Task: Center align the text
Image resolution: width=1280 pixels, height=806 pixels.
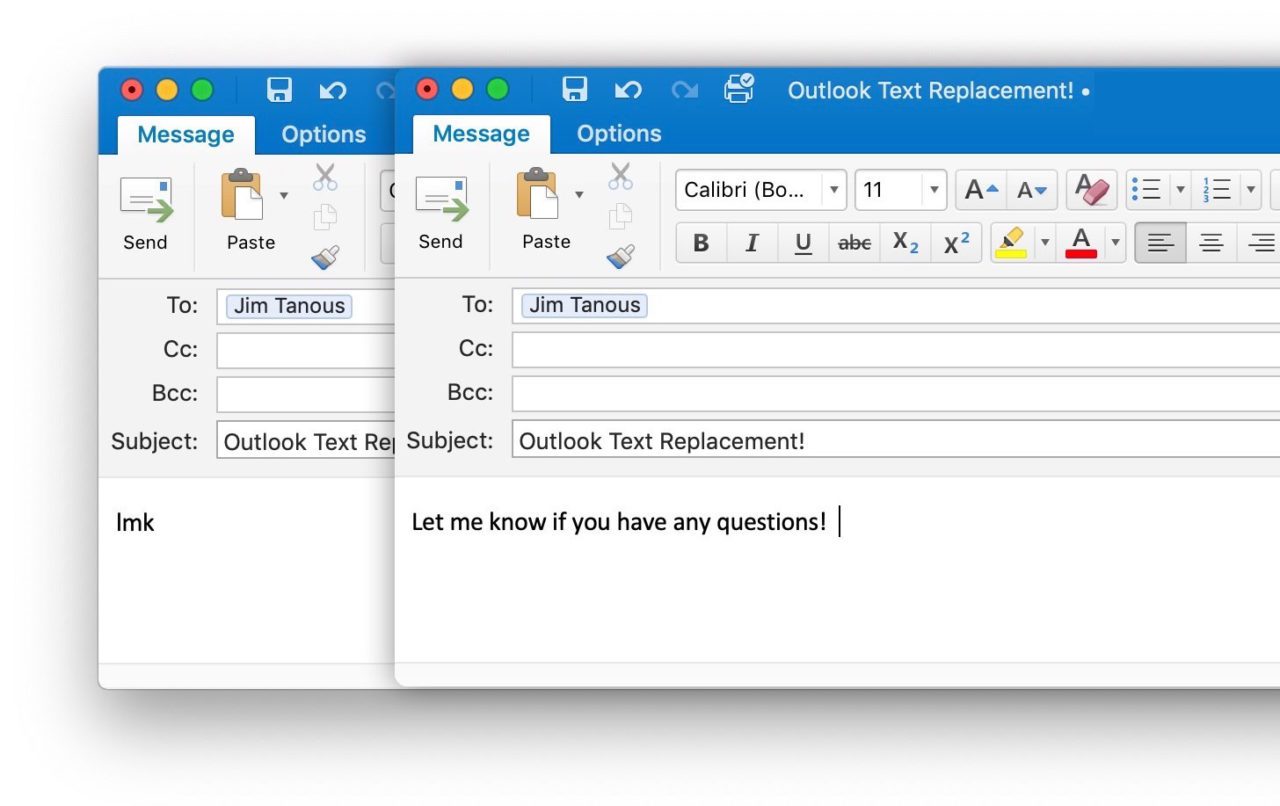Action: (x=1211, y=243)
